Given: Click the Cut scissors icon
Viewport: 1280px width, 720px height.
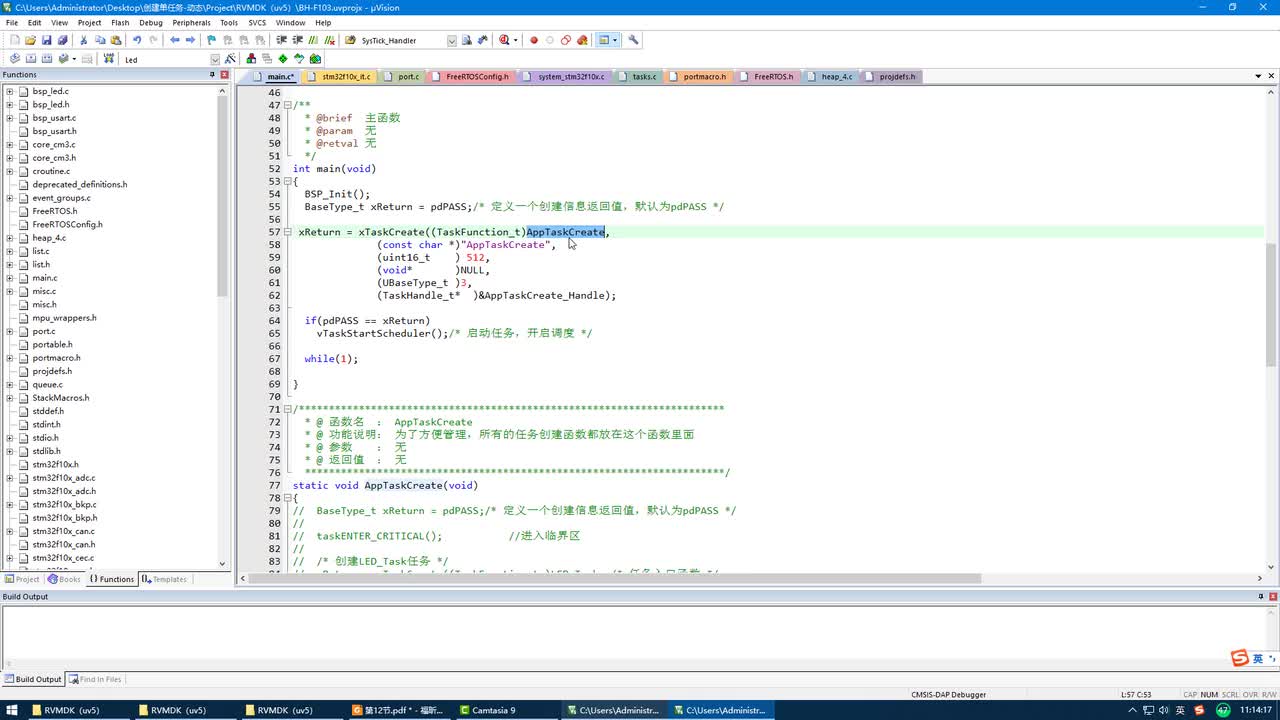Looking at the screenshot, I should pos(84,40).
